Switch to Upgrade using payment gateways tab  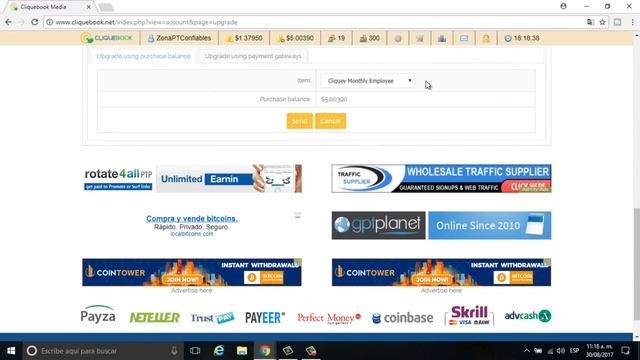[x=253, y=56]
